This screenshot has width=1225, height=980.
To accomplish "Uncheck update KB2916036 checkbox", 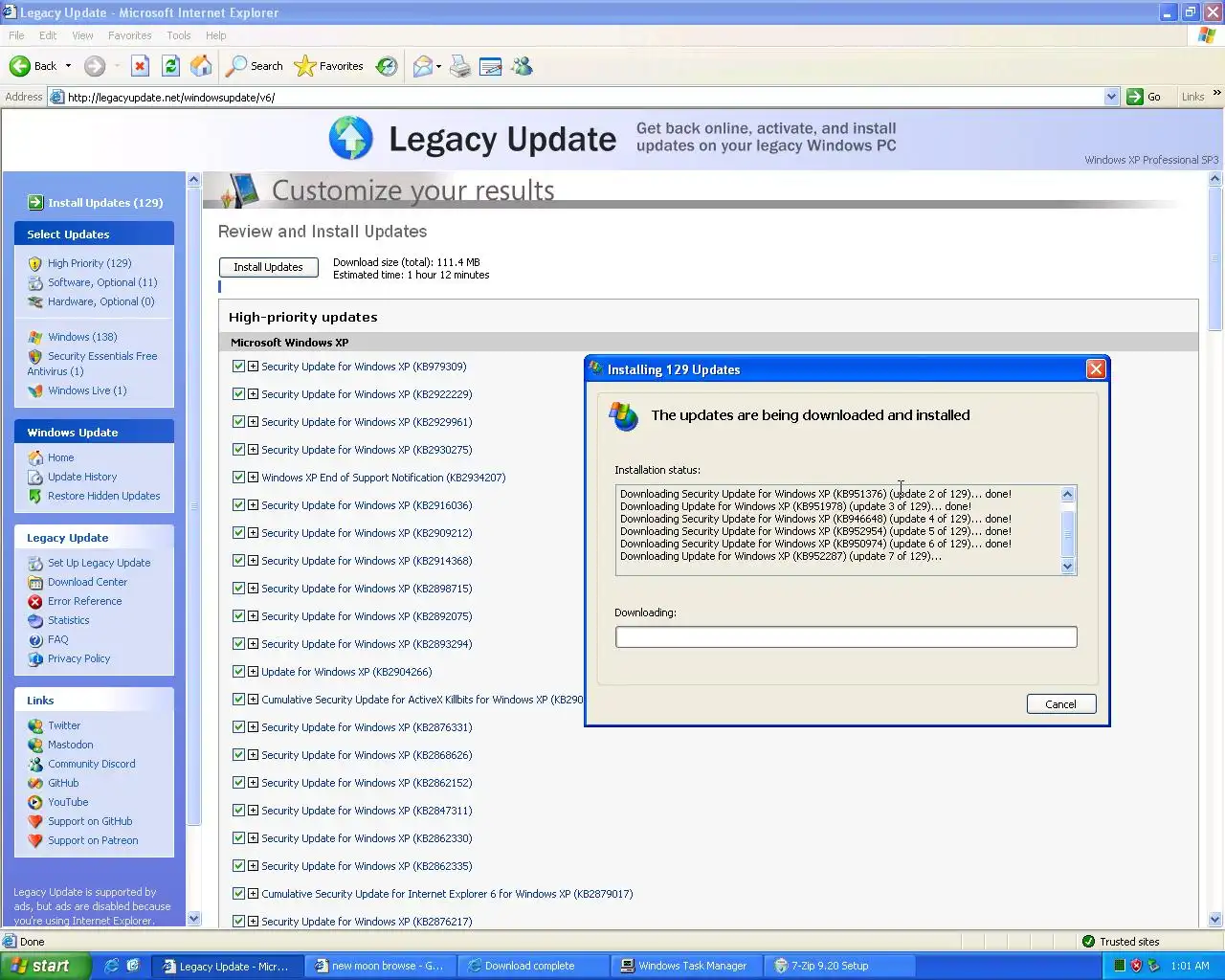I will 238,504.
